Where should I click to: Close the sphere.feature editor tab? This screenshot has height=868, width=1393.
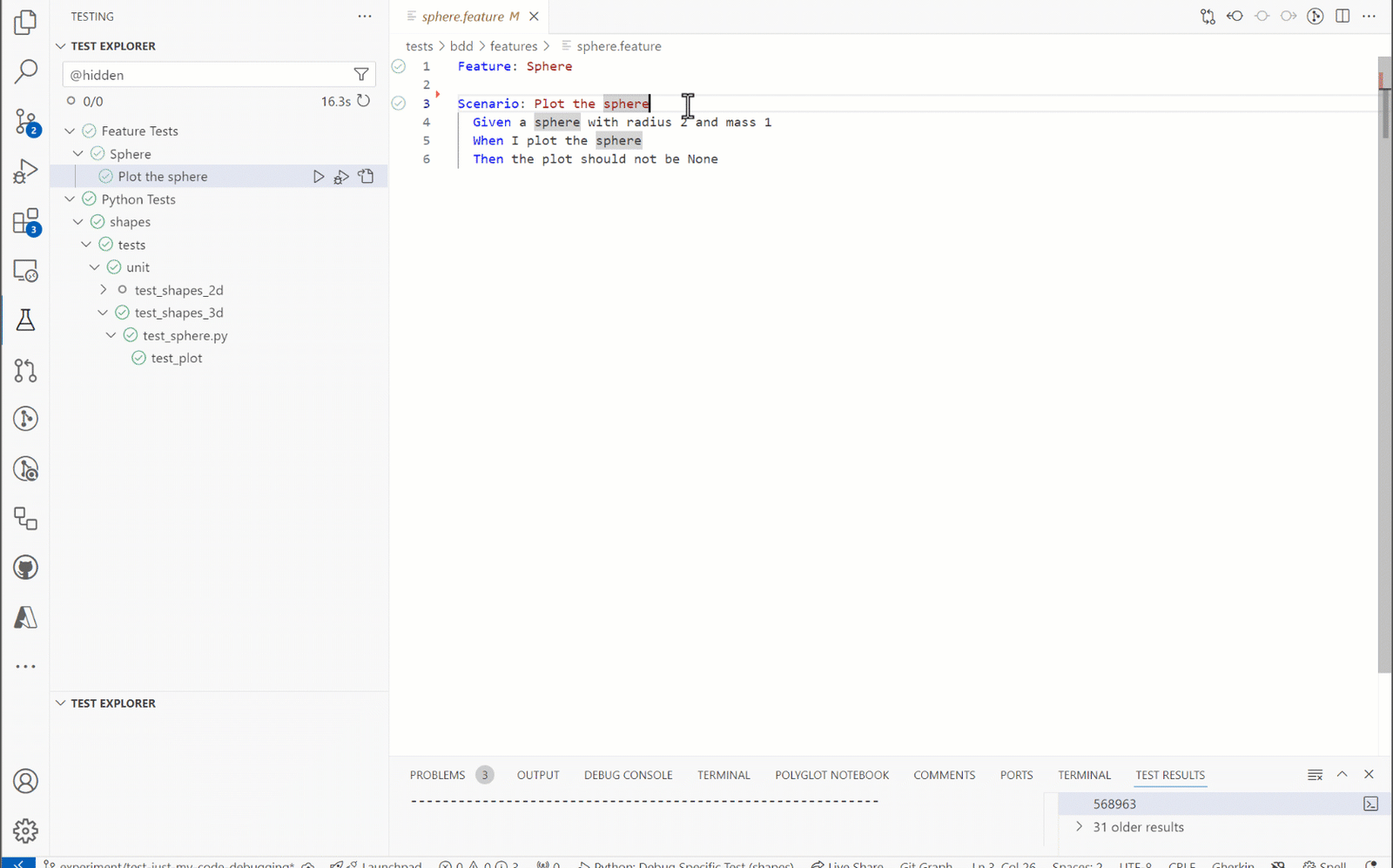535,17
